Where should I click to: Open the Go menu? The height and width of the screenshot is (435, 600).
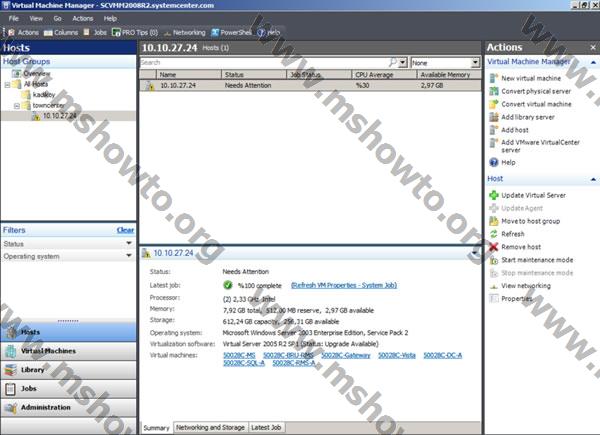57,18
